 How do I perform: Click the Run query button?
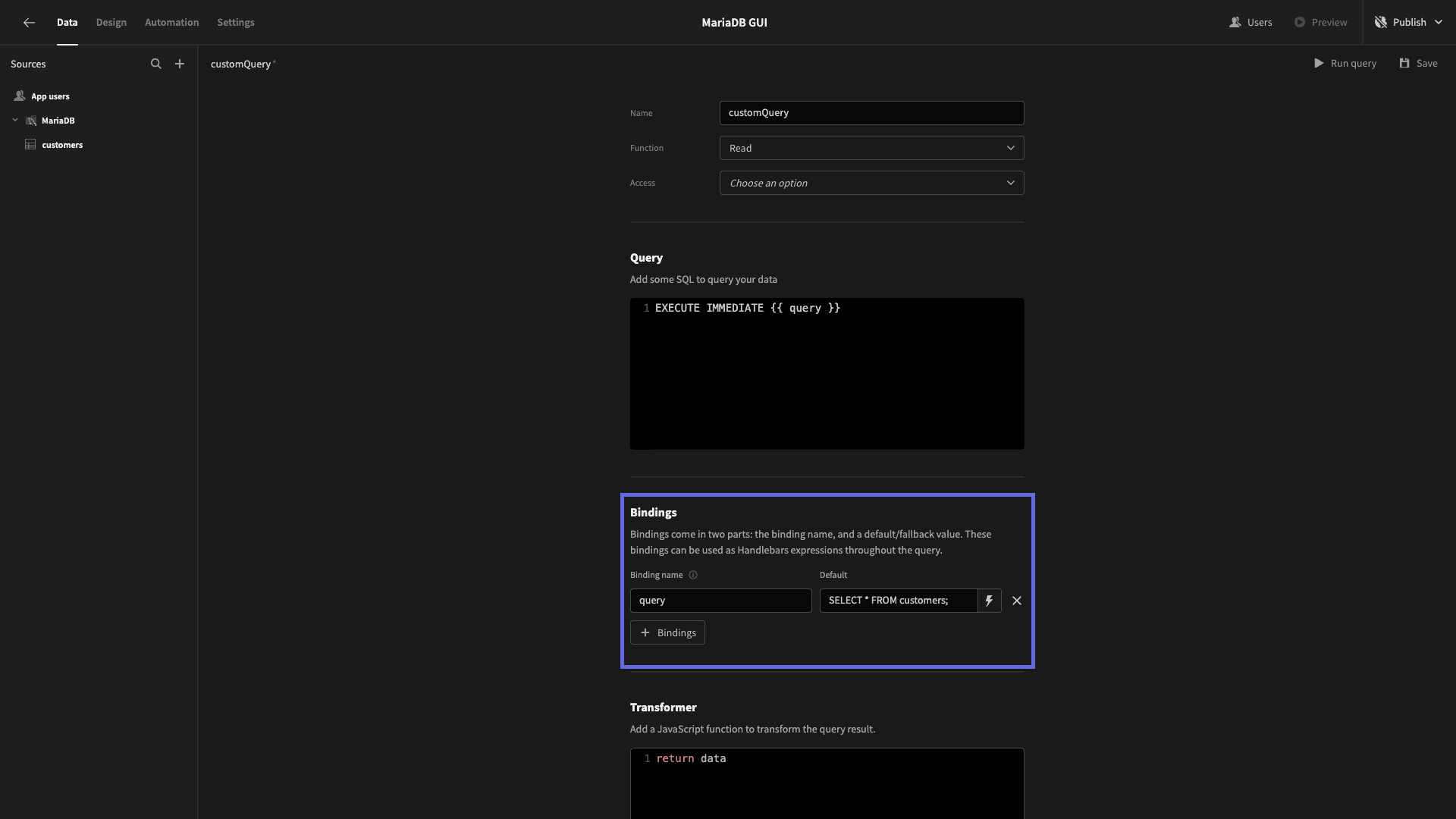click(1345, 64)
